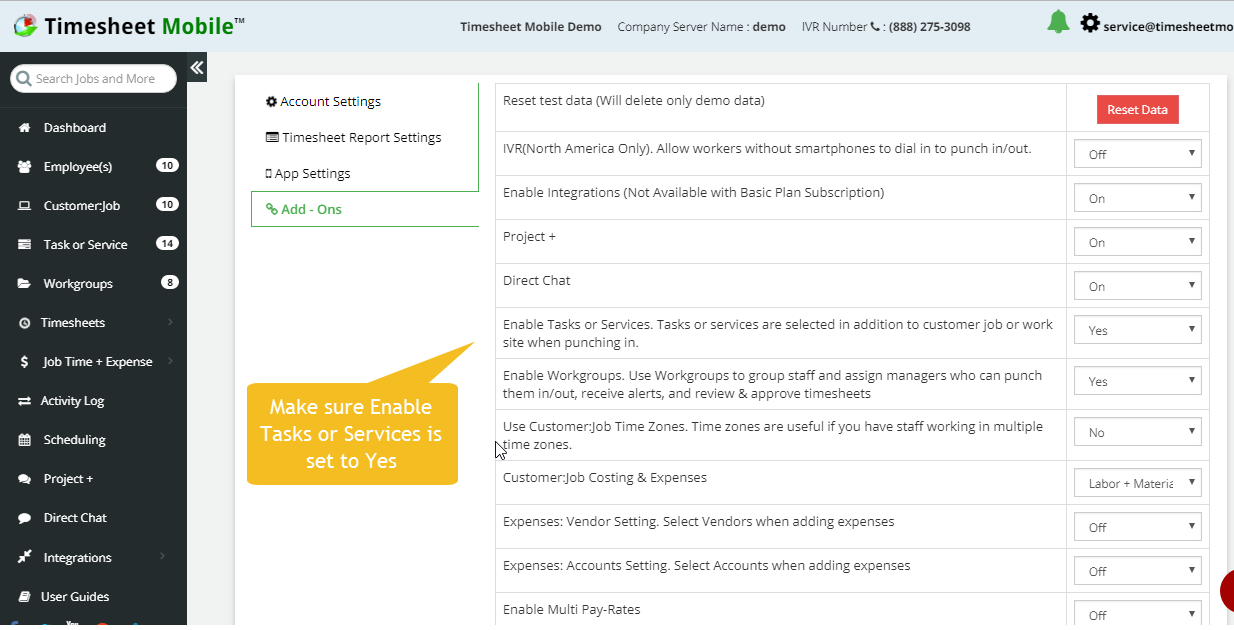Click the Project + chat bubbles icon
1234x630 pixels.
[24, 479]
